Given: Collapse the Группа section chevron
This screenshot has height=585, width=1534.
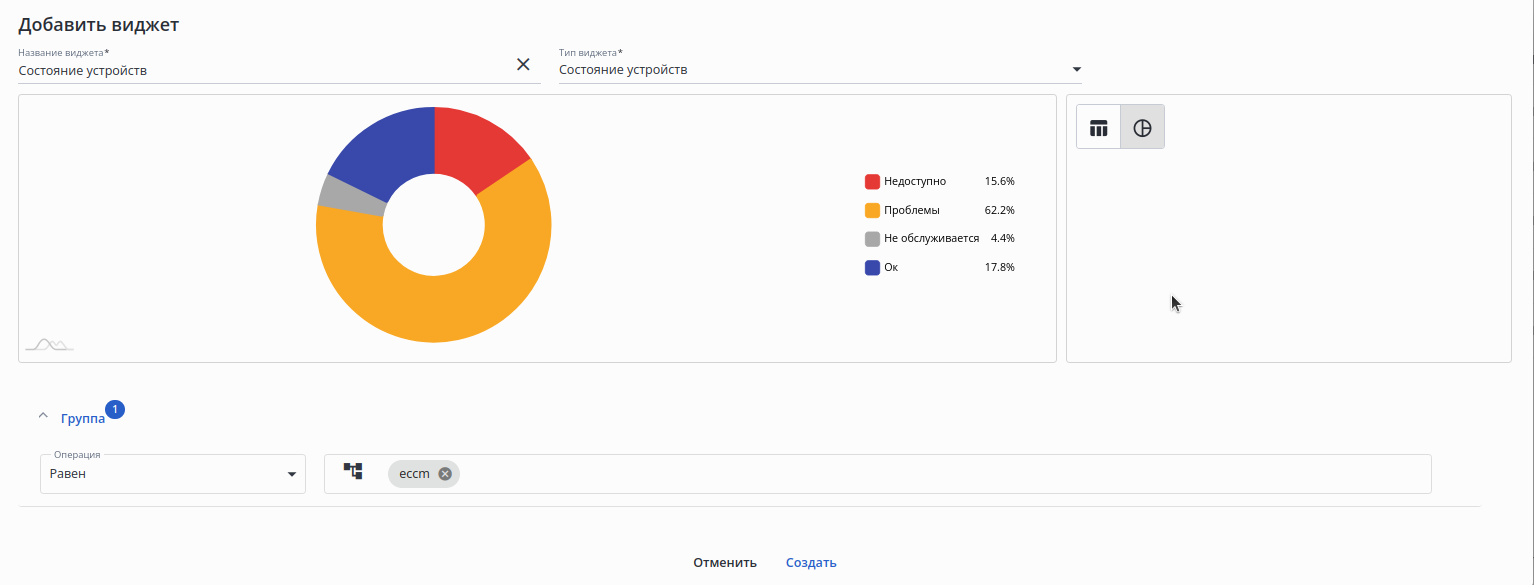Looking at the screenshot, I should pos(42,415).
